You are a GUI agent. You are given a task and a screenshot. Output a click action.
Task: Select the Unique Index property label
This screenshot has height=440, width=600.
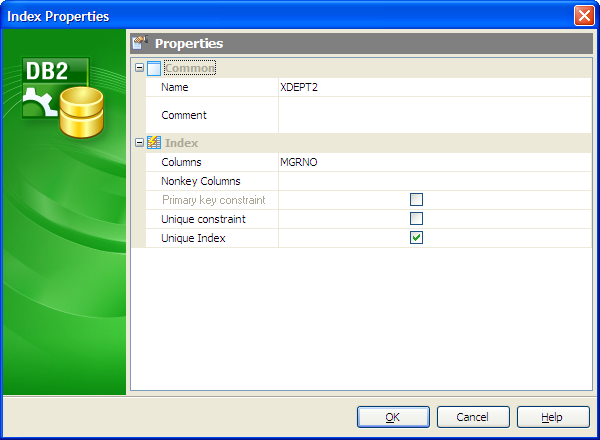point(193,237)
